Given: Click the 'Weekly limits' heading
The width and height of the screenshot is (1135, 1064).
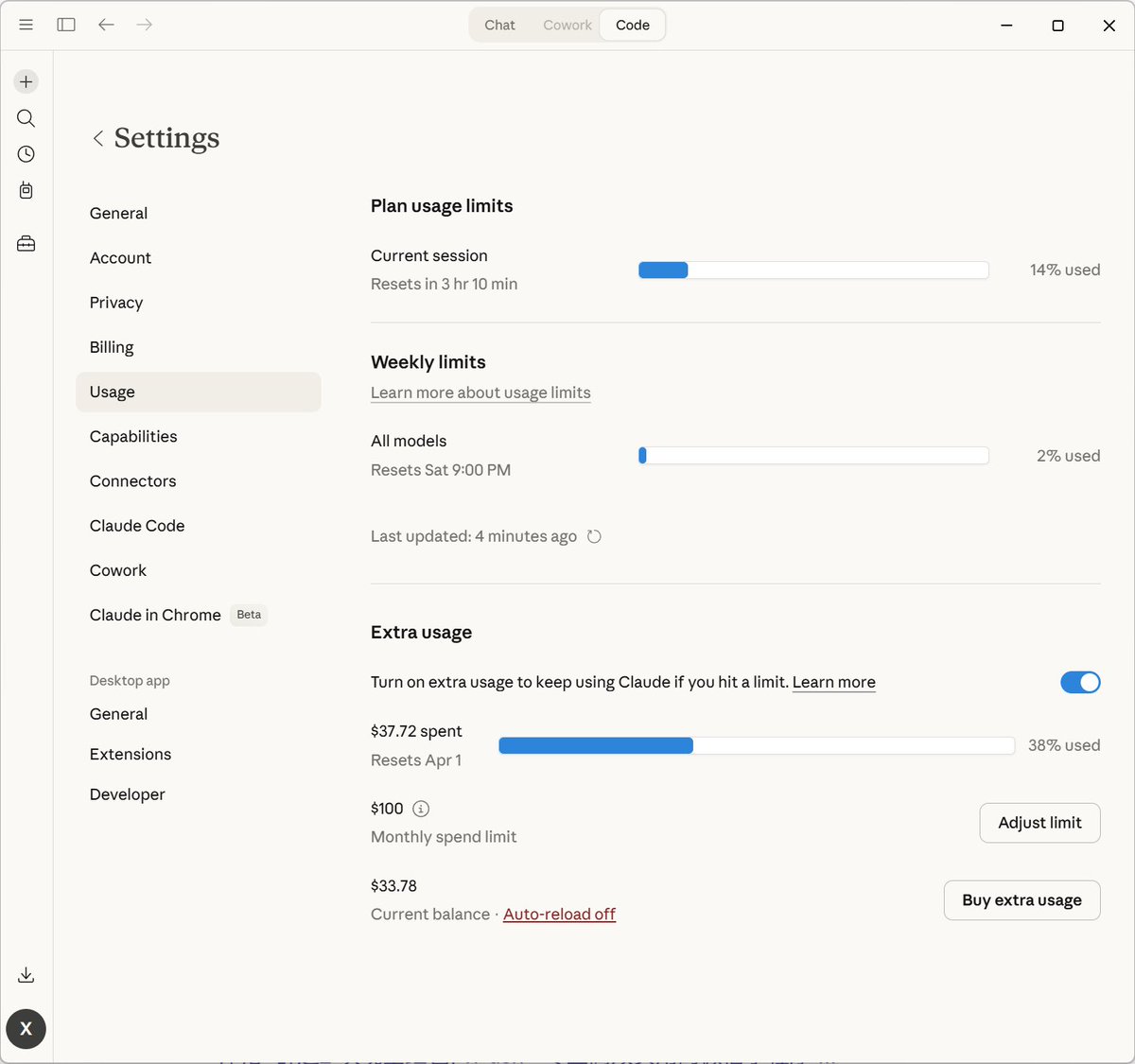Looking at the screenshot, I should [428, 362].
